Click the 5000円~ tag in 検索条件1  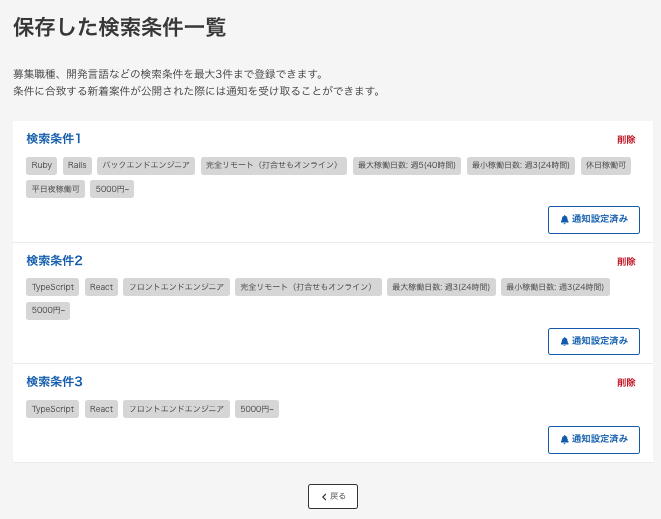tap(112, 189)
